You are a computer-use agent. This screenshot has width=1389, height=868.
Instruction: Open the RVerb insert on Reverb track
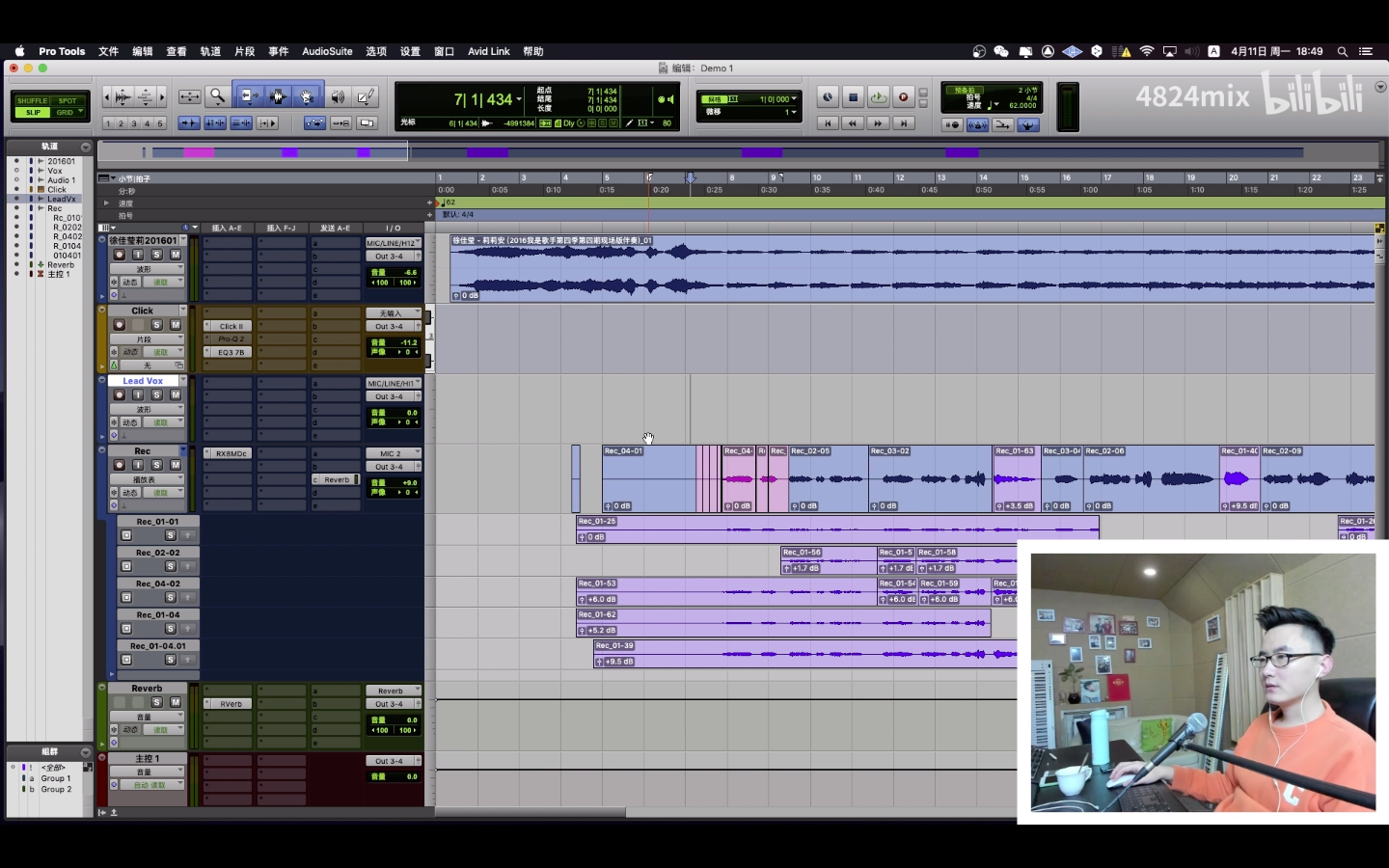click(230, 704)
